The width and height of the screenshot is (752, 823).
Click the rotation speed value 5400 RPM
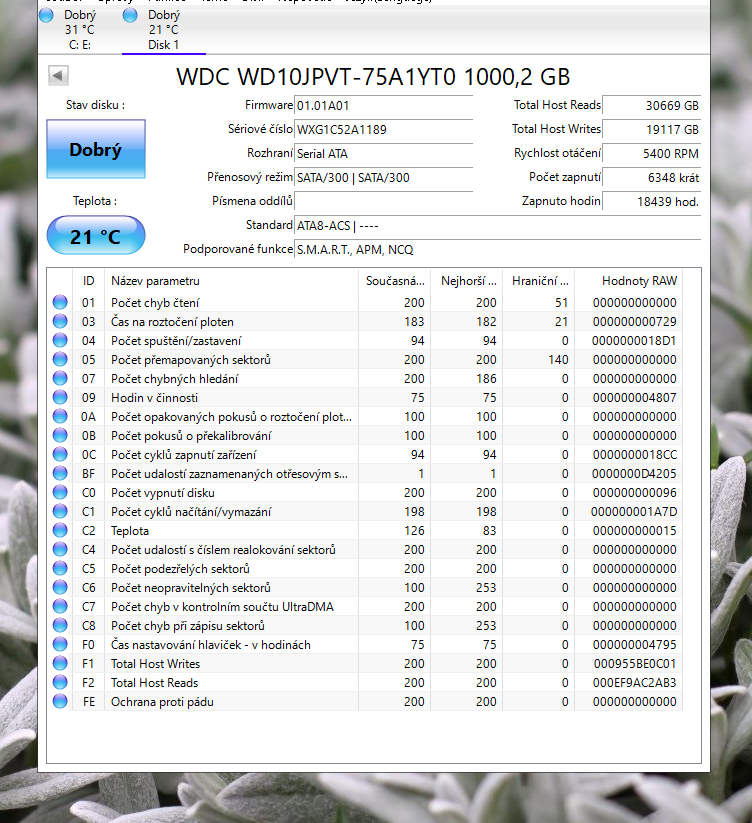pyautogui.click(x=651, y=154)
